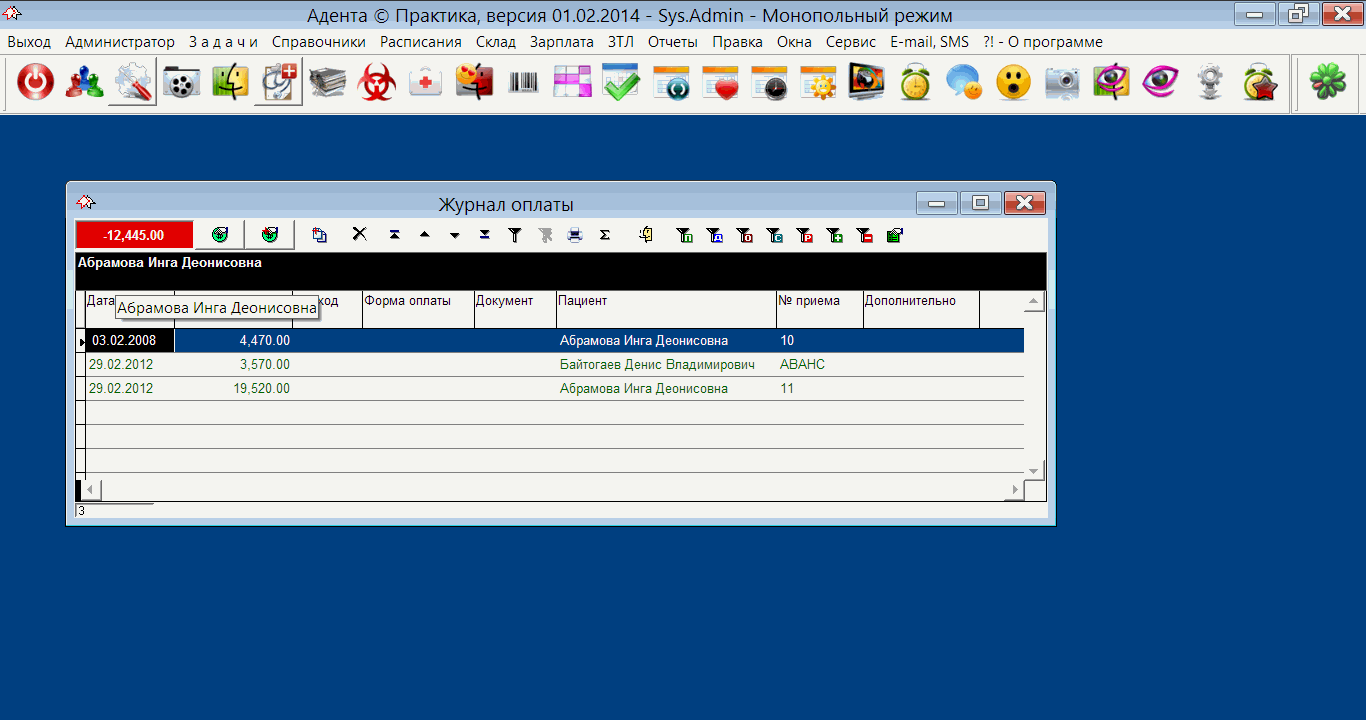This screenshot has height=720, width=1366.
Task: Jump to the last record arrow icon
Action: tap(485, 235)
